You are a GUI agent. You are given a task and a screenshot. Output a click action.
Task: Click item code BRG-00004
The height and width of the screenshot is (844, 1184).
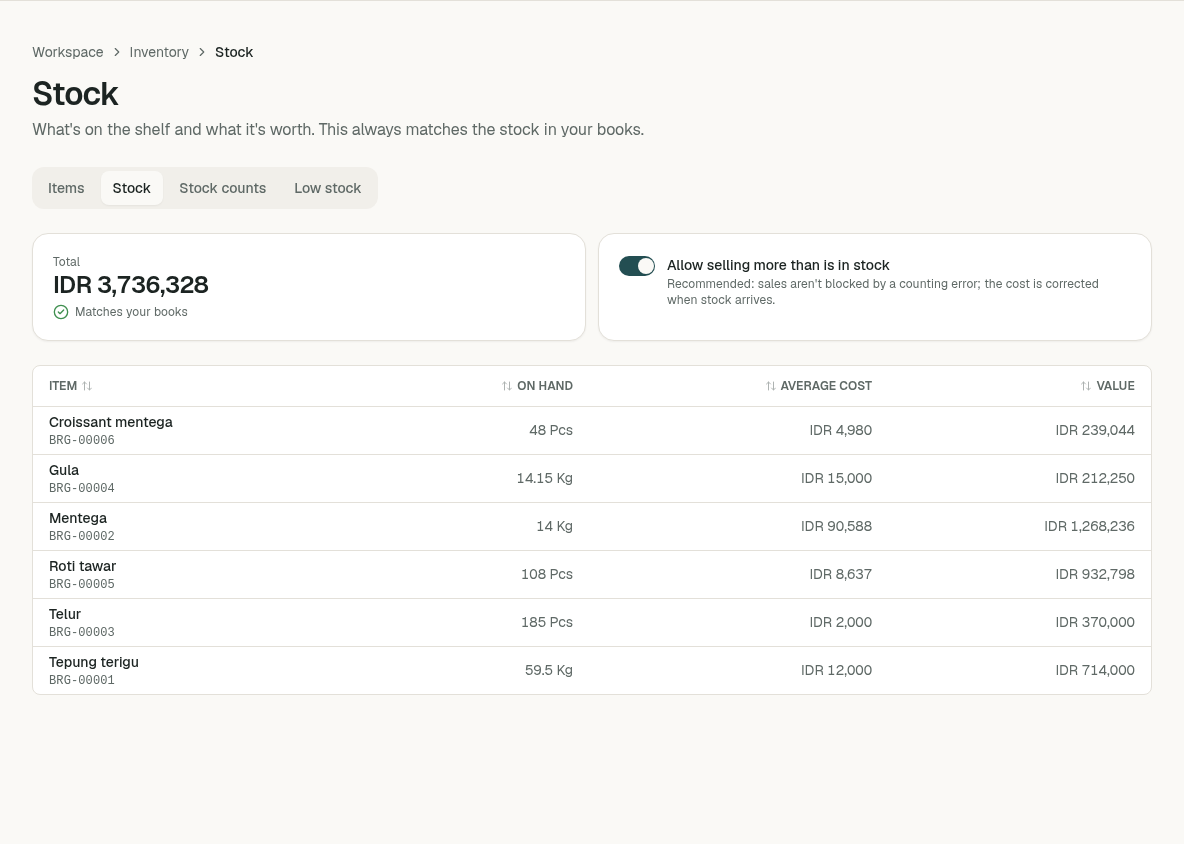(x=82, y=488)
